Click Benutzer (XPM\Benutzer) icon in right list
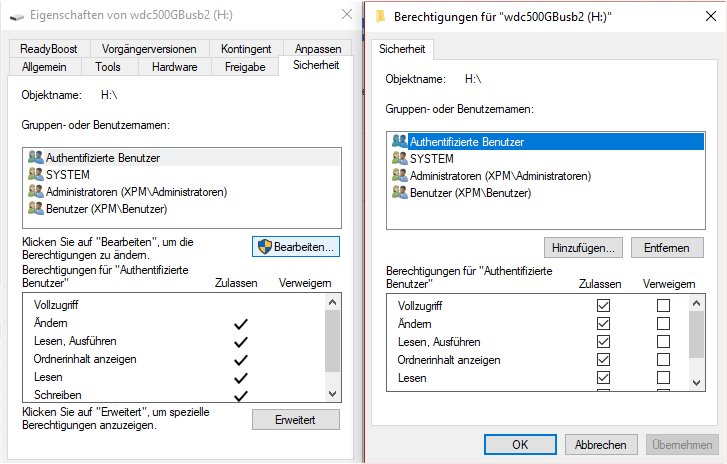This screenshot has height=464, width=727. 400,192
